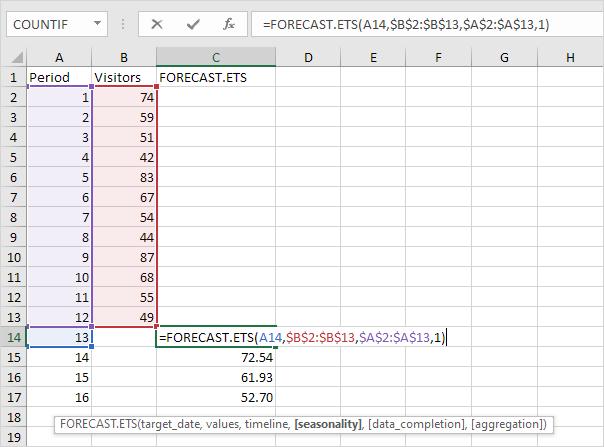Select column G header
This screenshot has height=447, width=604.
pyautogui.click(x=504, y=57)
